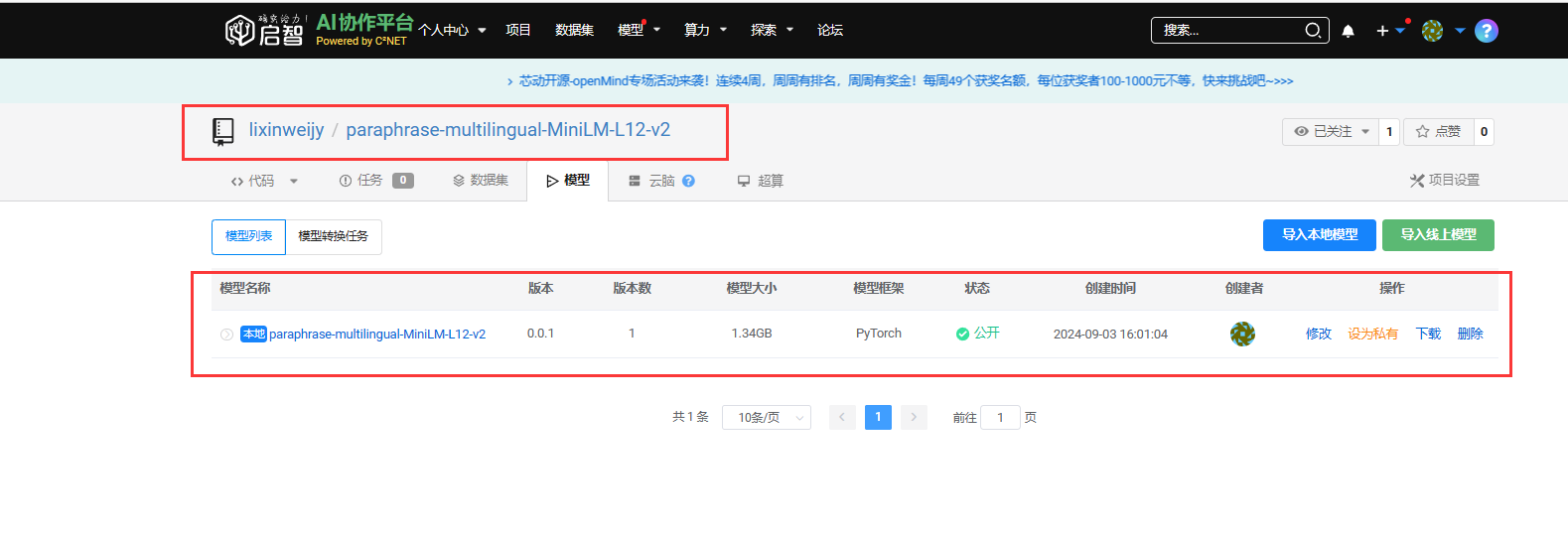Image resolution: width=1568 pixels, height=538 pixels.
Task: Expand the 10条/页 page size dropdown
Action: [766, 418]
